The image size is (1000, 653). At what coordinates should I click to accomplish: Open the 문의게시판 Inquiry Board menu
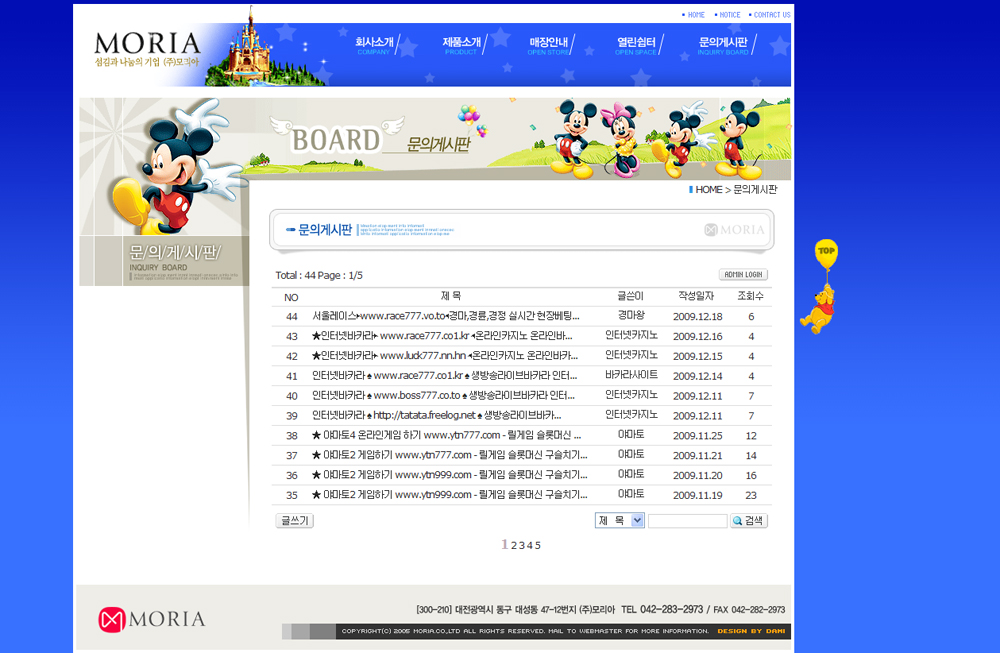pyautogui.click(x=723, y=45)
